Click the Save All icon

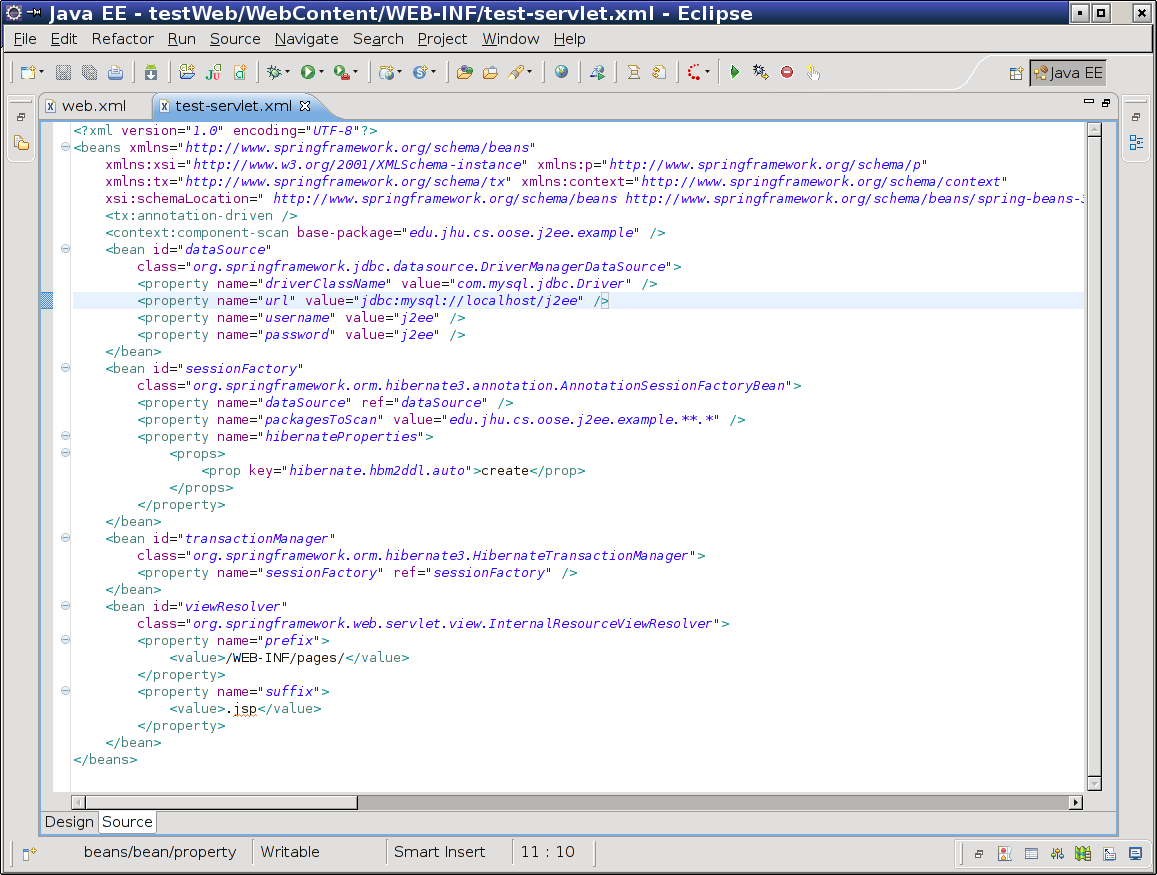[89, 72]
